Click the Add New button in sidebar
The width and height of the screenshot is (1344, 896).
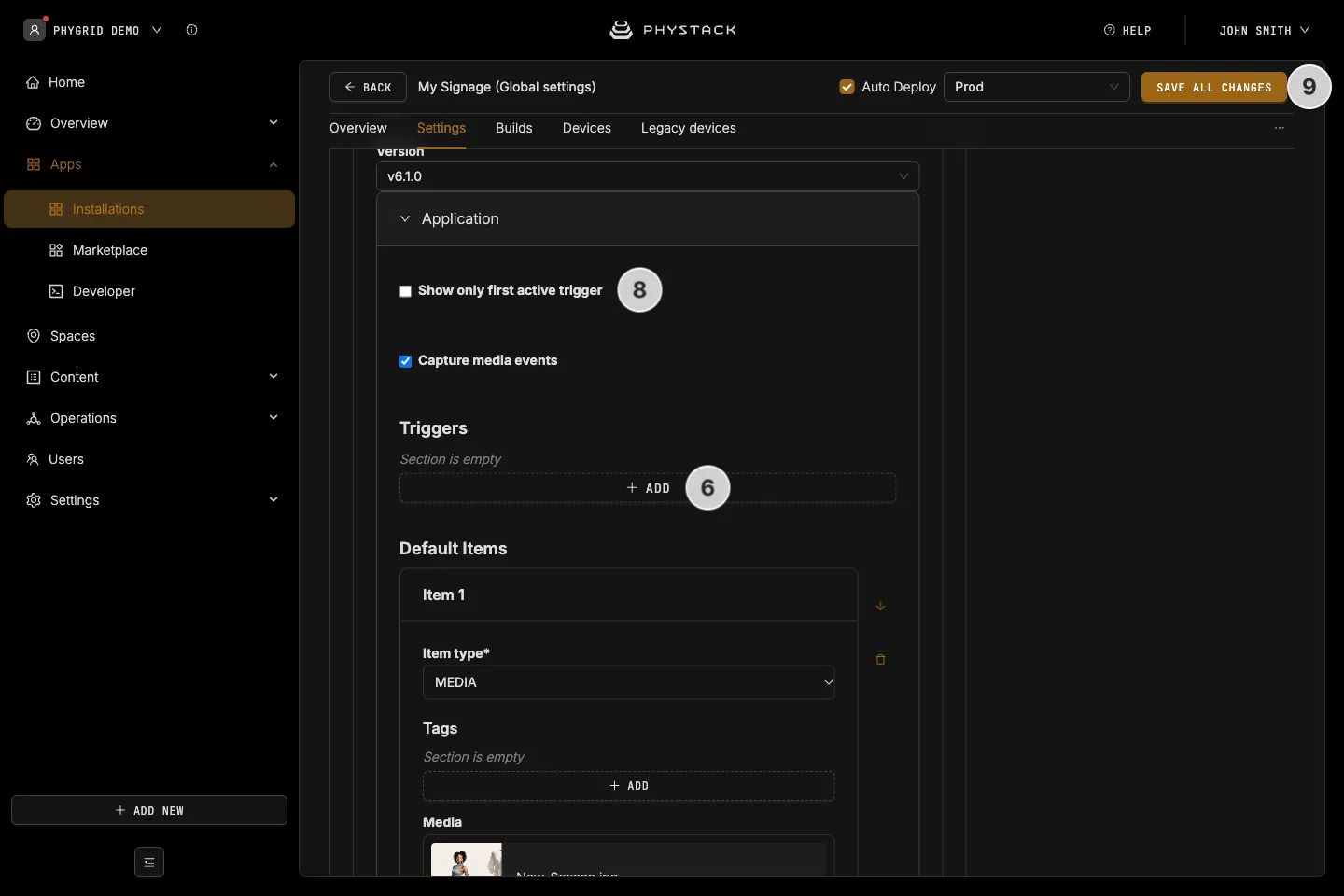(149, 810)
